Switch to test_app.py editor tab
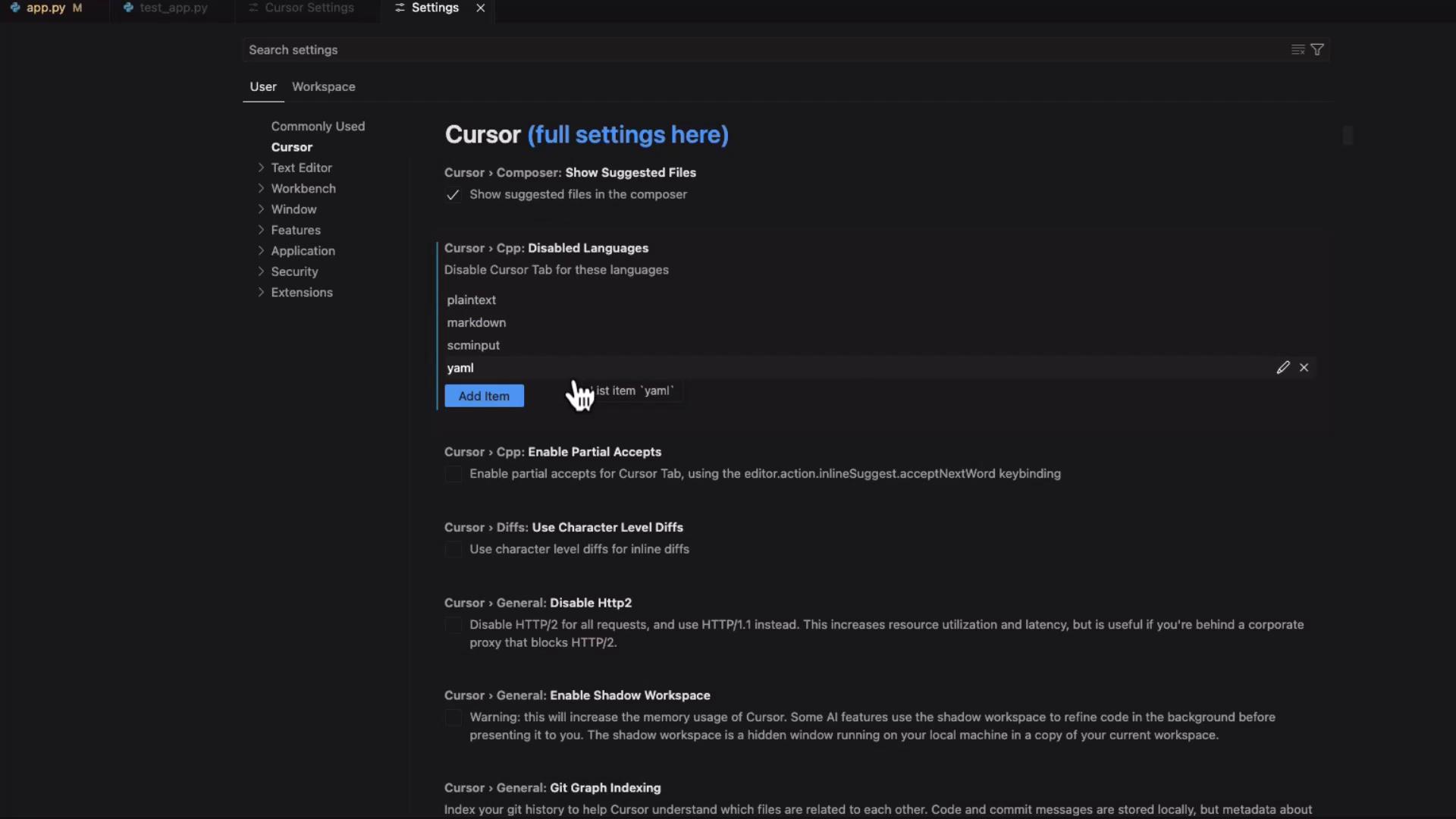Image resolution: width=1456 pixels, height=819 pixels. tap(174, 8)
